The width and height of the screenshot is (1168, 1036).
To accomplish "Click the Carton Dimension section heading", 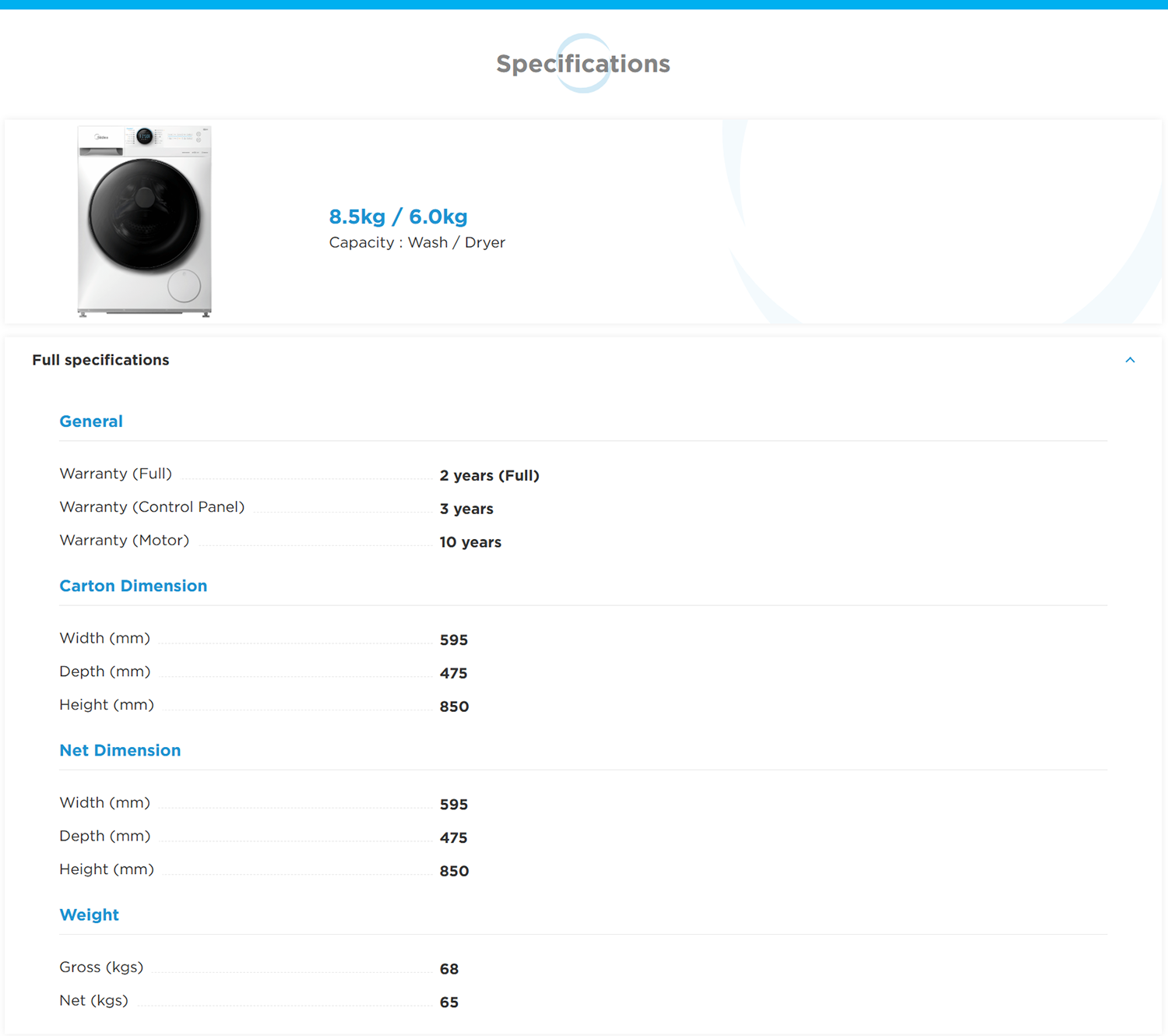I will pos(133,586).
